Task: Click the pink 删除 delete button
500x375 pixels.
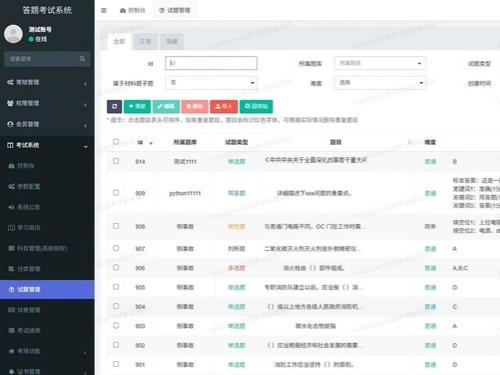Action: (x=195, y=106)
